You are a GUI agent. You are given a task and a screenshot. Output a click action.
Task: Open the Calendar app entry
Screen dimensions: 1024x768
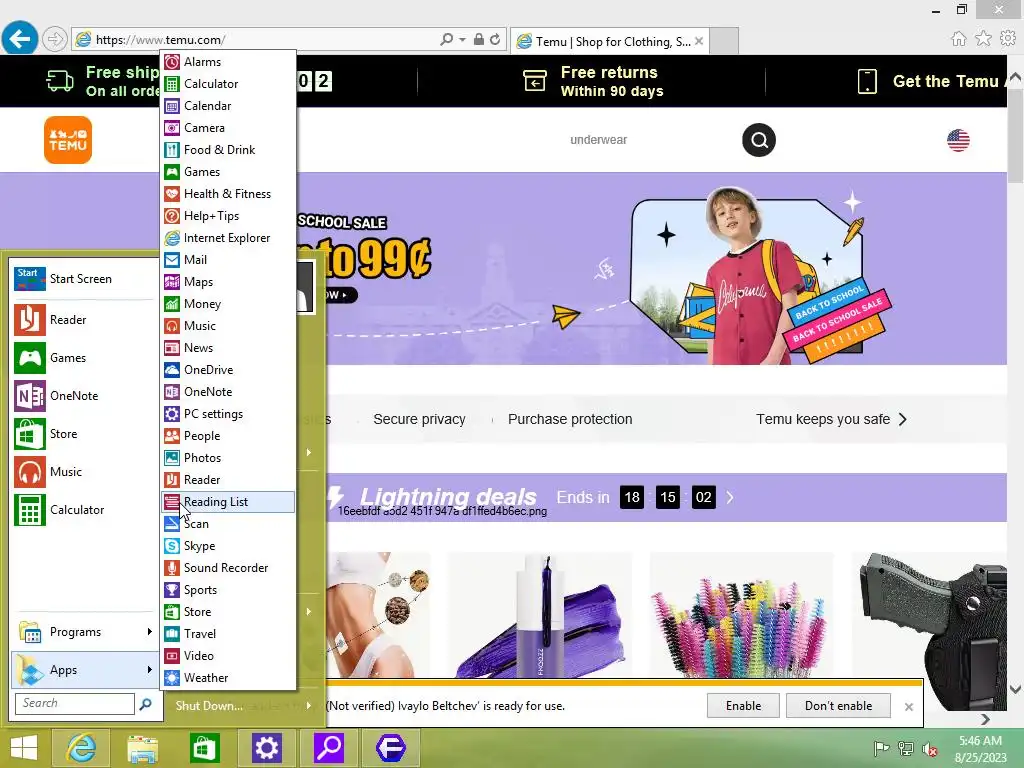[x=228, y=106]
